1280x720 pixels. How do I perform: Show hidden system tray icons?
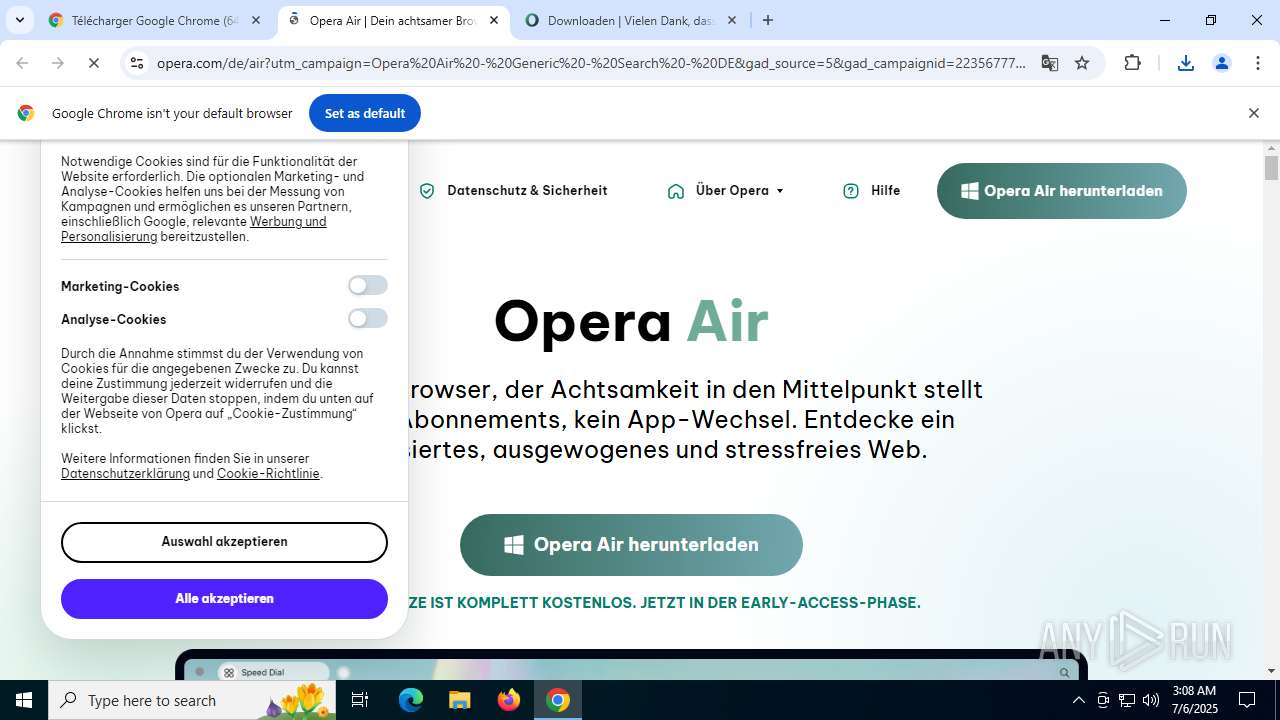pyautogui.click(x=1078, y=700)
